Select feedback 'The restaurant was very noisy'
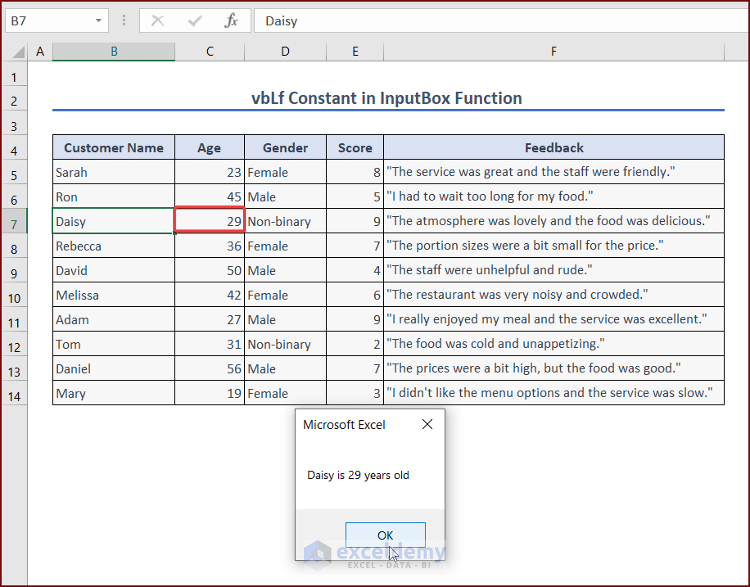Screen dimensions: 750x587 554,295
